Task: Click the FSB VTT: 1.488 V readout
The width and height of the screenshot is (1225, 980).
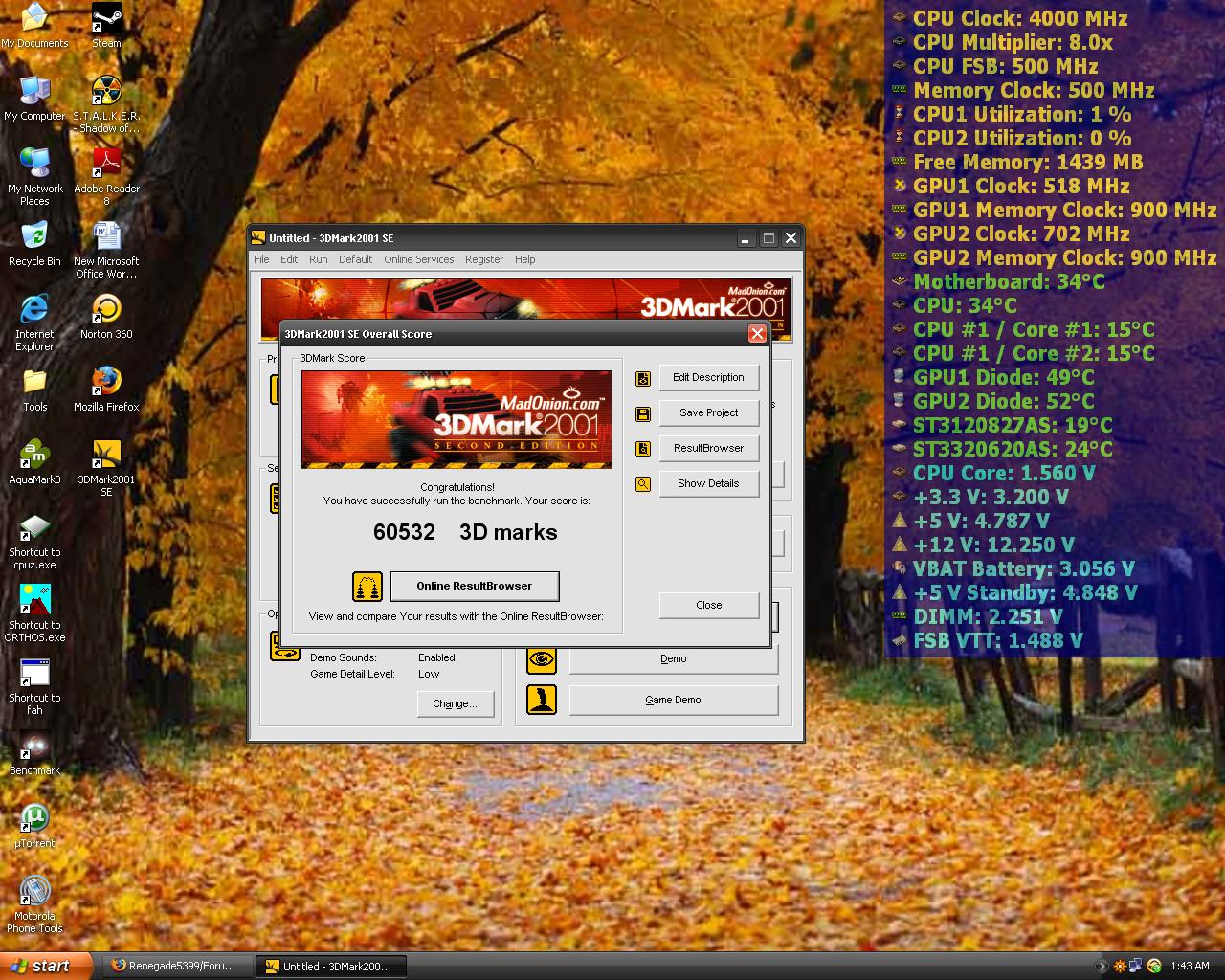Action: (998, 640)
